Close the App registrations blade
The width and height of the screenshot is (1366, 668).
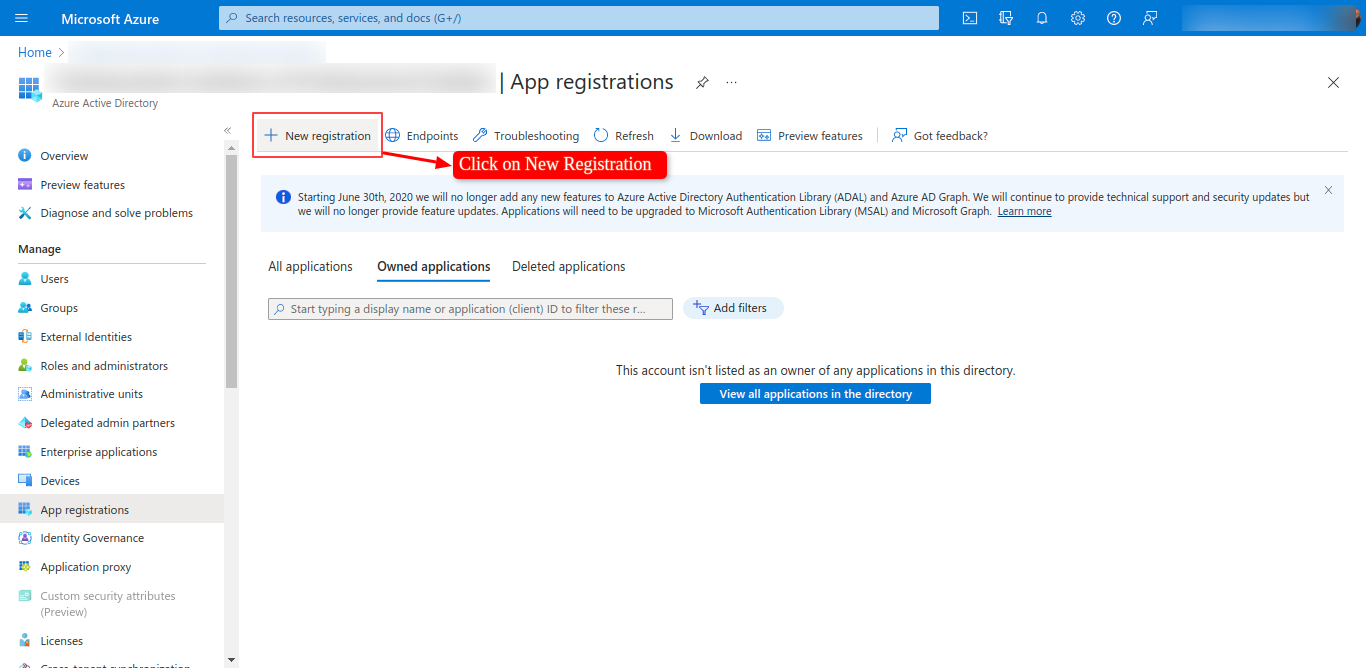pos(1333,83)
